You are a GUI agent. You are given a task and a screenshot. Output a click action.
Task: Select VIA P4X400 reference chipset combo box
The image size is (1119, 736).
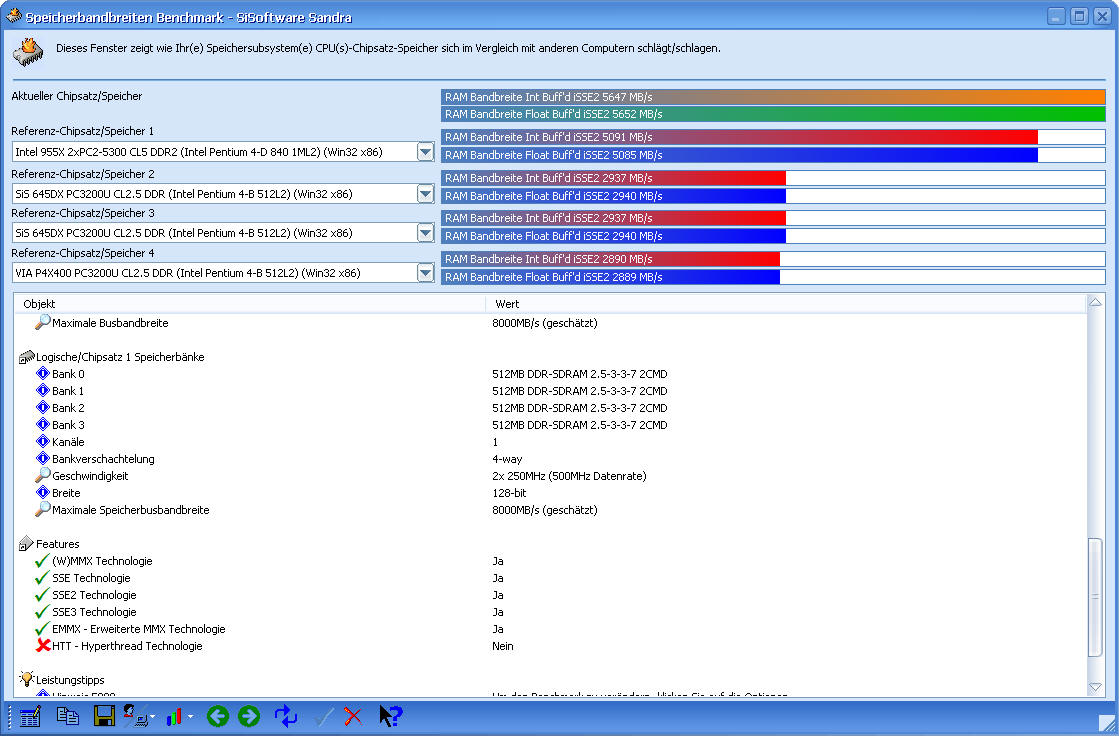coord(223,273)
